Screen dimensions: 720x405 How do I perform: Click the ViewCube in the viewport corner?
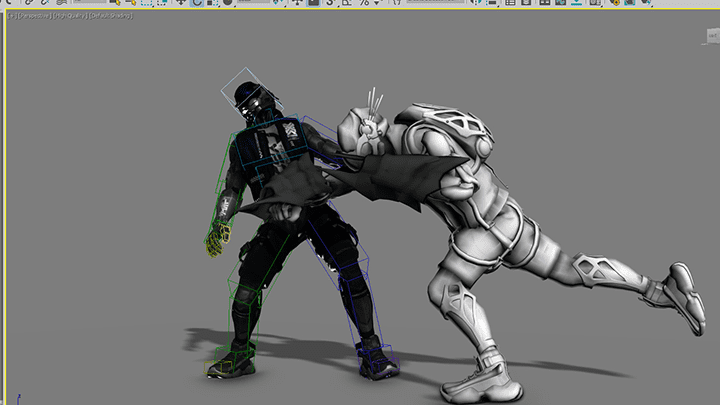(712, 36)
